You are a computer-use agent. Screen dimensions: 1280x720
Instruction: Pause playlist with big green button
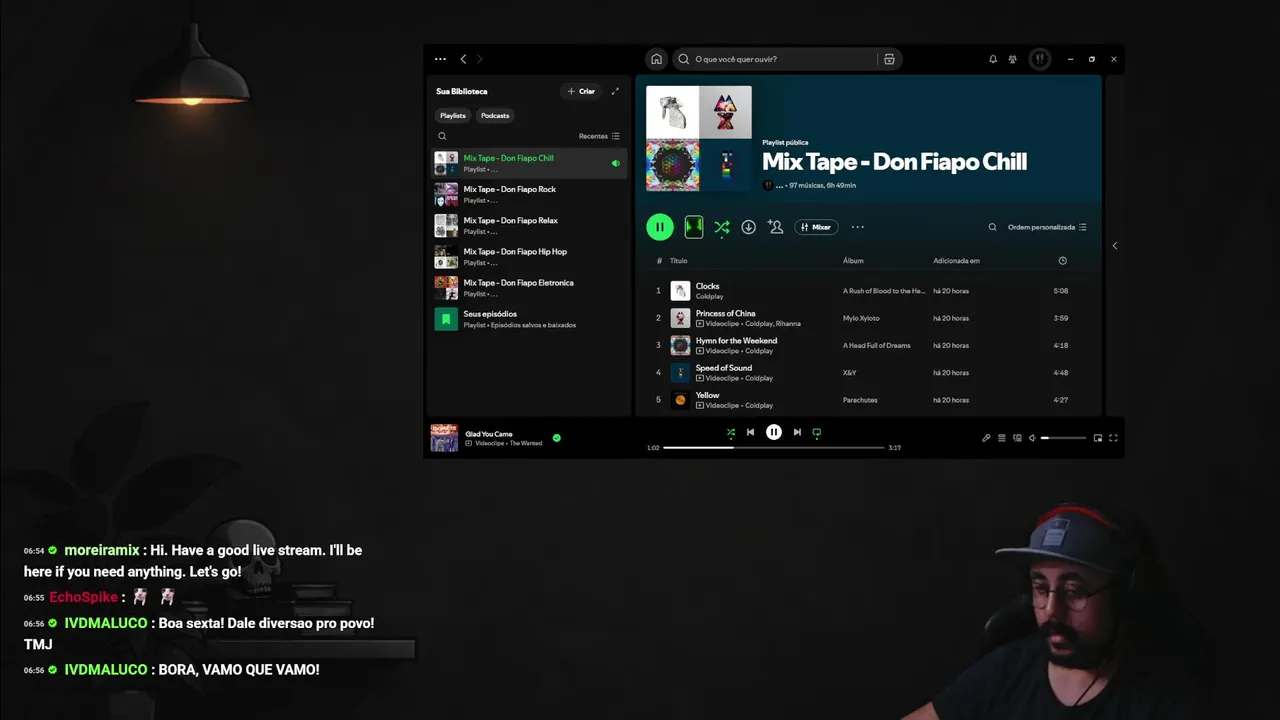(660, 227)
